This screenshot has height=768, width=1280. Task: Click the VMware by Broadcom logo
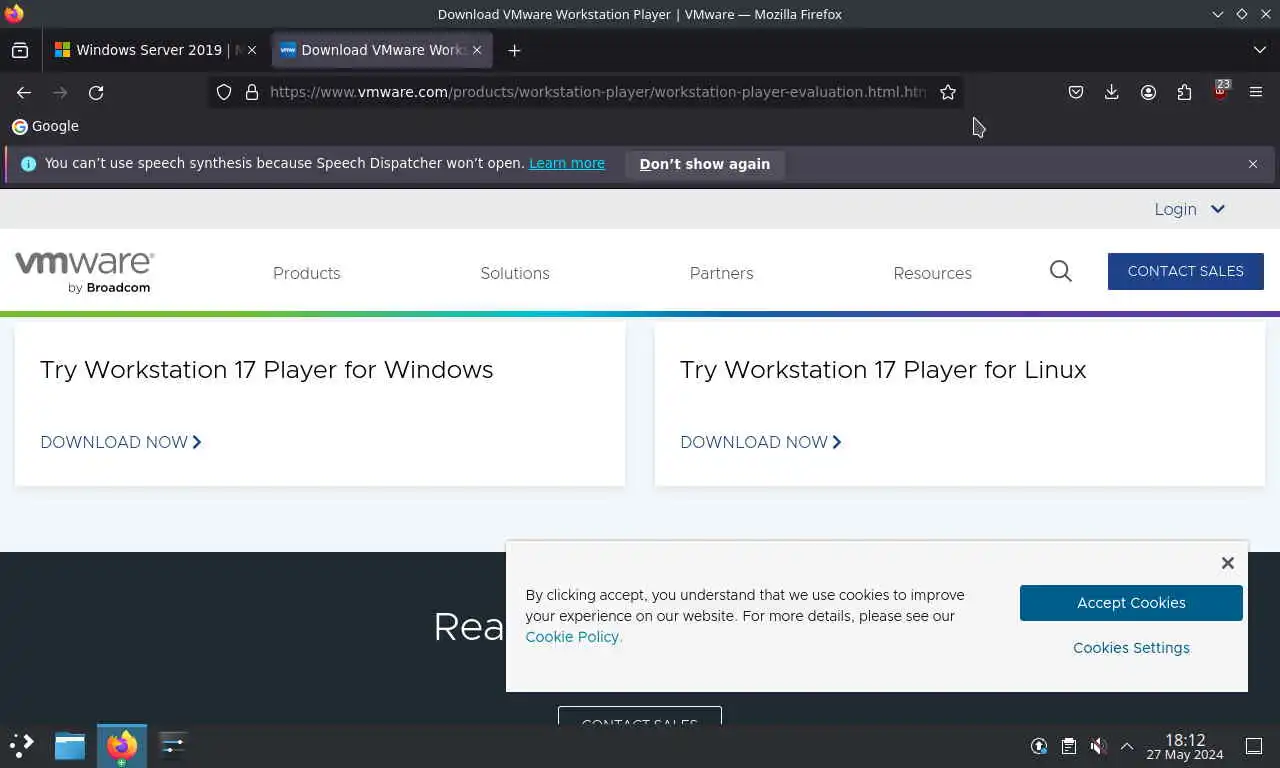click(x=85, y=272)
